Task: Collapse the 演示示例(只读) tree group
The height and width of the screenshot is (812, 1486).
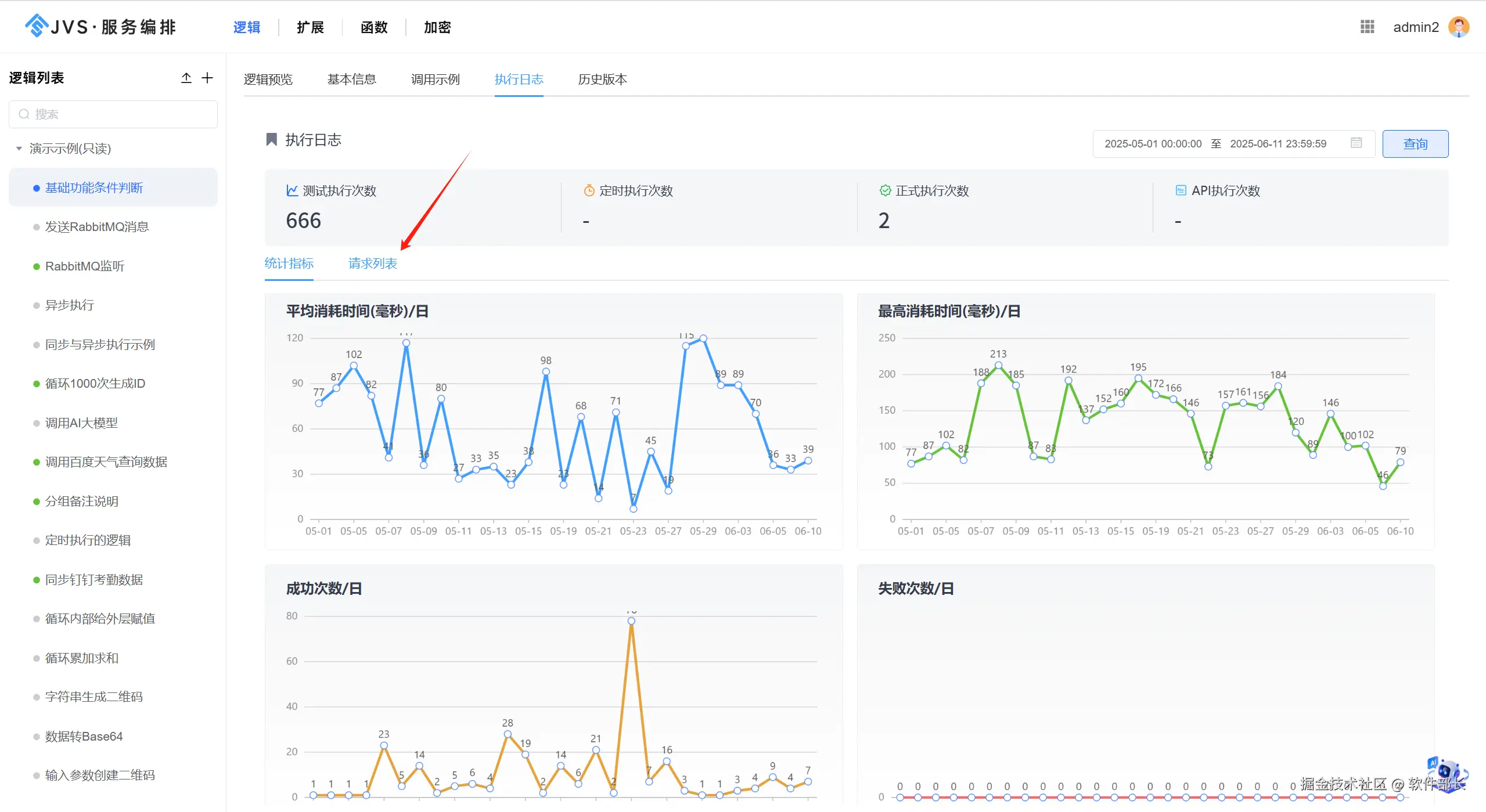Action: click(x=19, y=149)
